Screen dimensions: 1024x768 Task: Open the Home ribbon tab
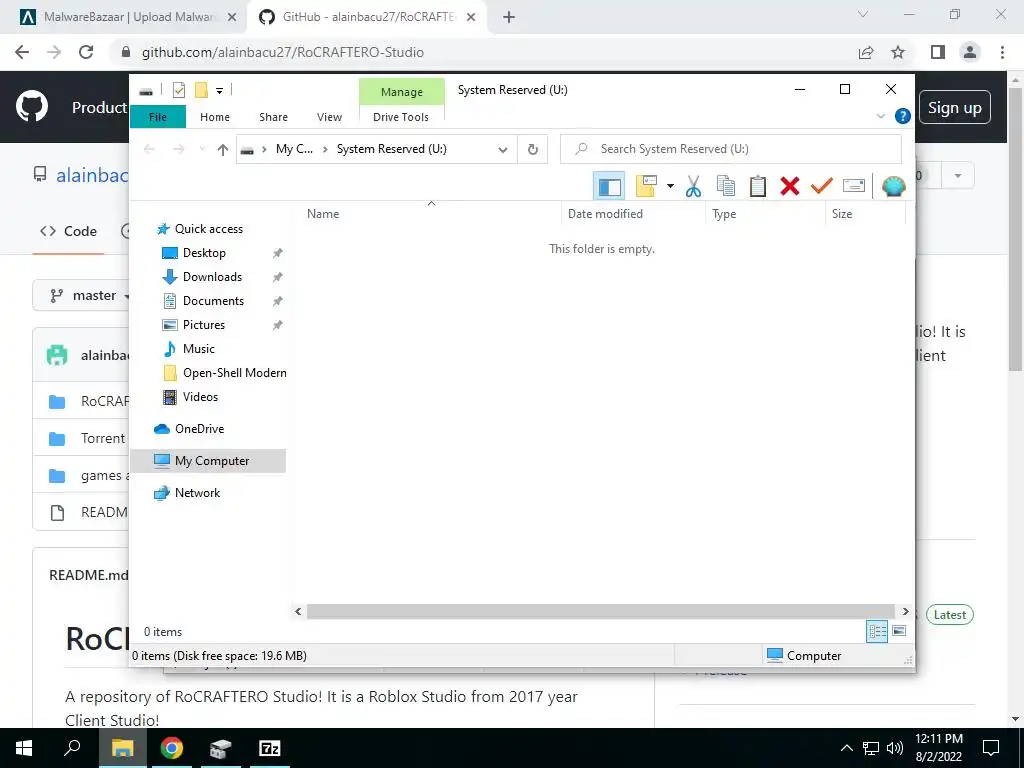pos(215,117)
